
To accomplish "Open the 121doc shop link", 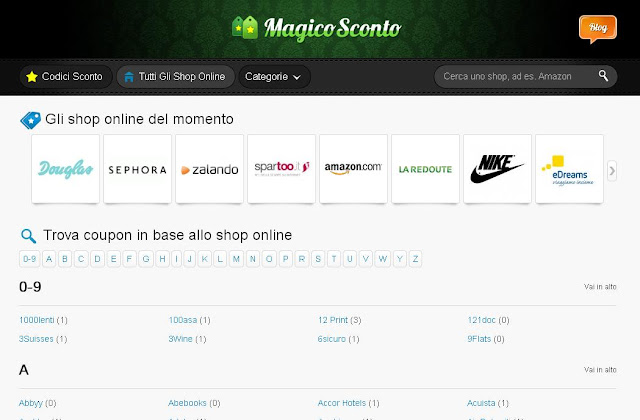I will pos(481,320).
